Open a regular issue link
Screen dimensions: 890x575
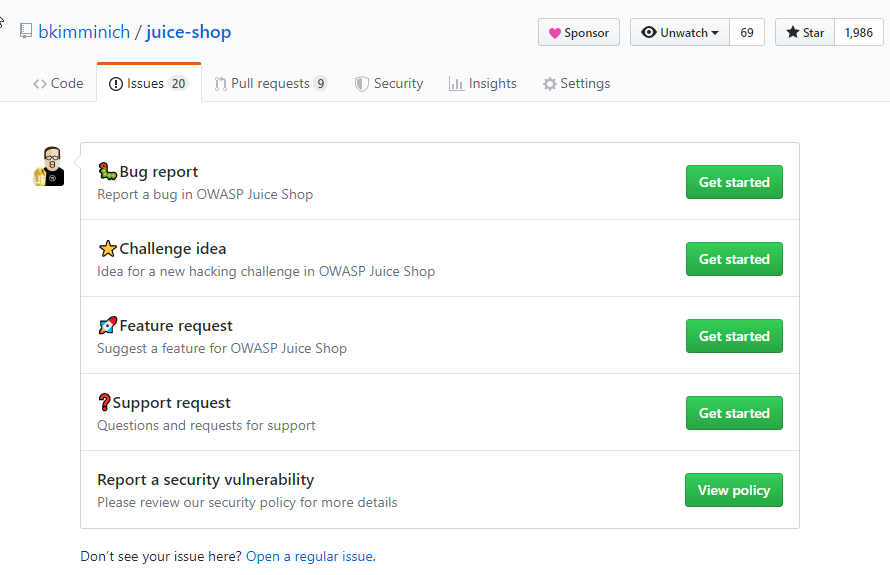coord(311,556)
